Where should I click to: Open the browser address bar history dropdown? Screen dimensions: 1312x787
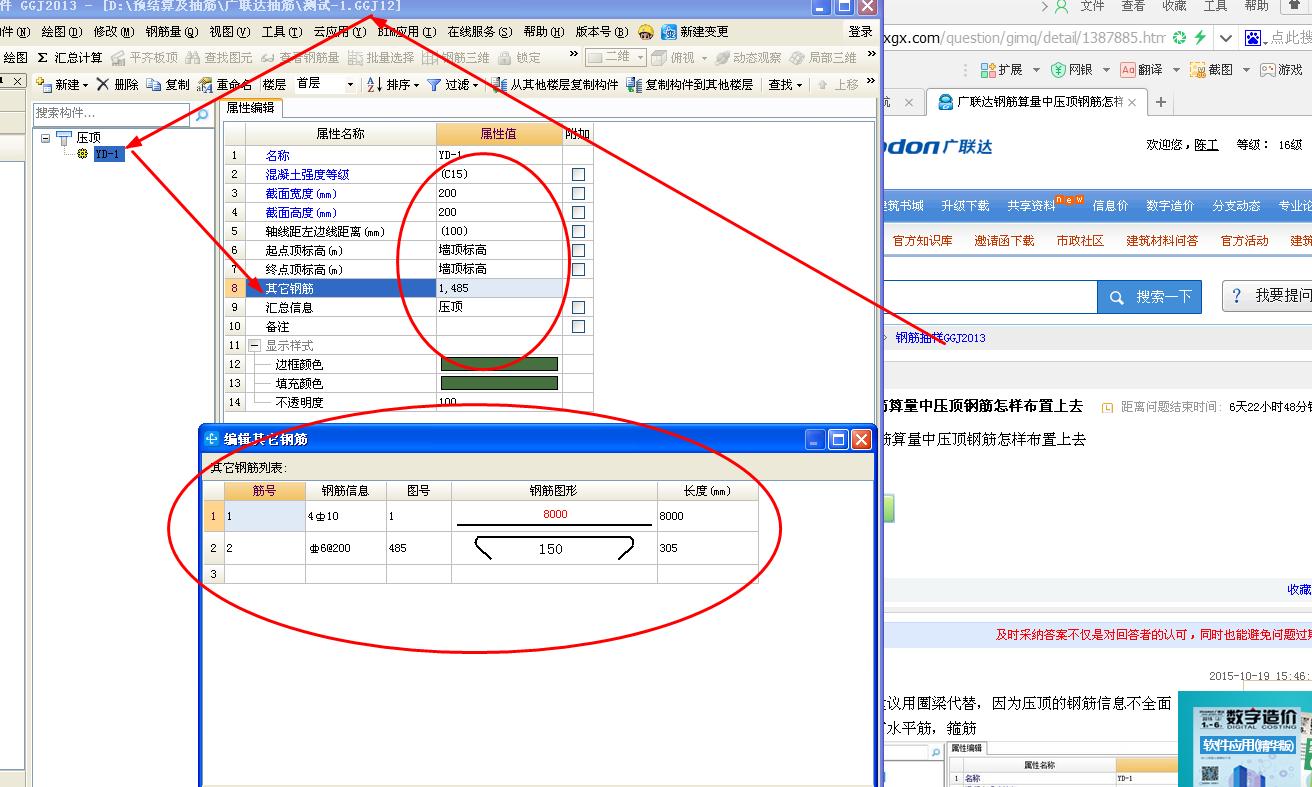tap(1226, 38)
